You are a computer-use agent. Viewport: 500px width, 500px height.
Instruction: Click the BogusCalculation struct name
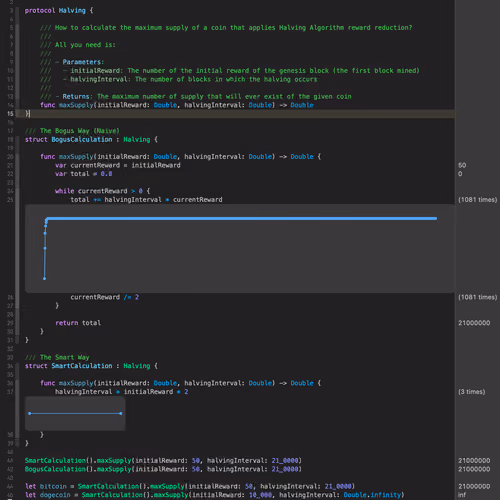pos(82,139)
